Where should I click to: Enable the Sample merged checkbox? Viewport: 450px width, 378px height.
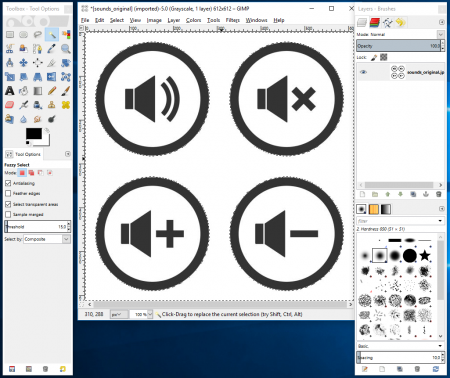pyautogui.click(x=8, y=214)
